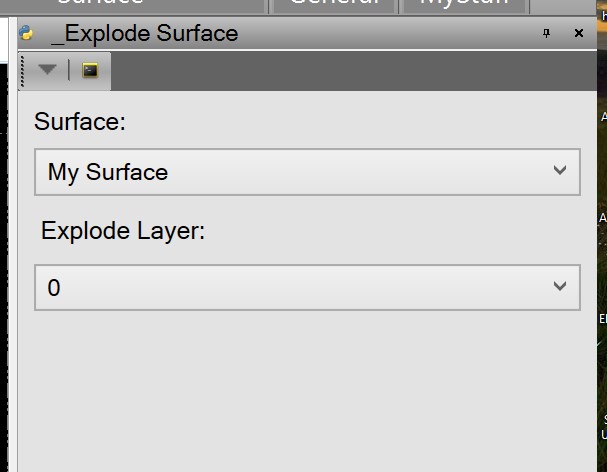607x472 pixels.
Task: Click the script console toolbar icon
Action: 90,70
